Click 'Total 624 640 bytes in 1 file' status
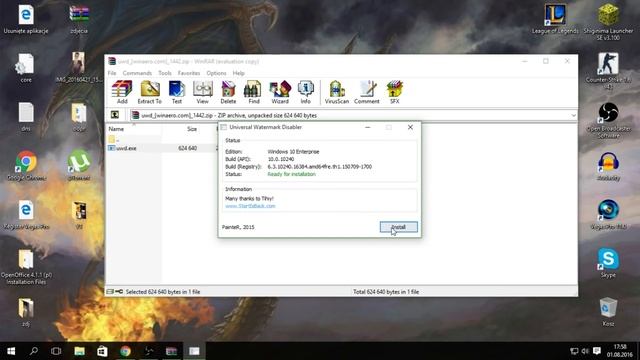640x360 pixels. coord(386,292)
